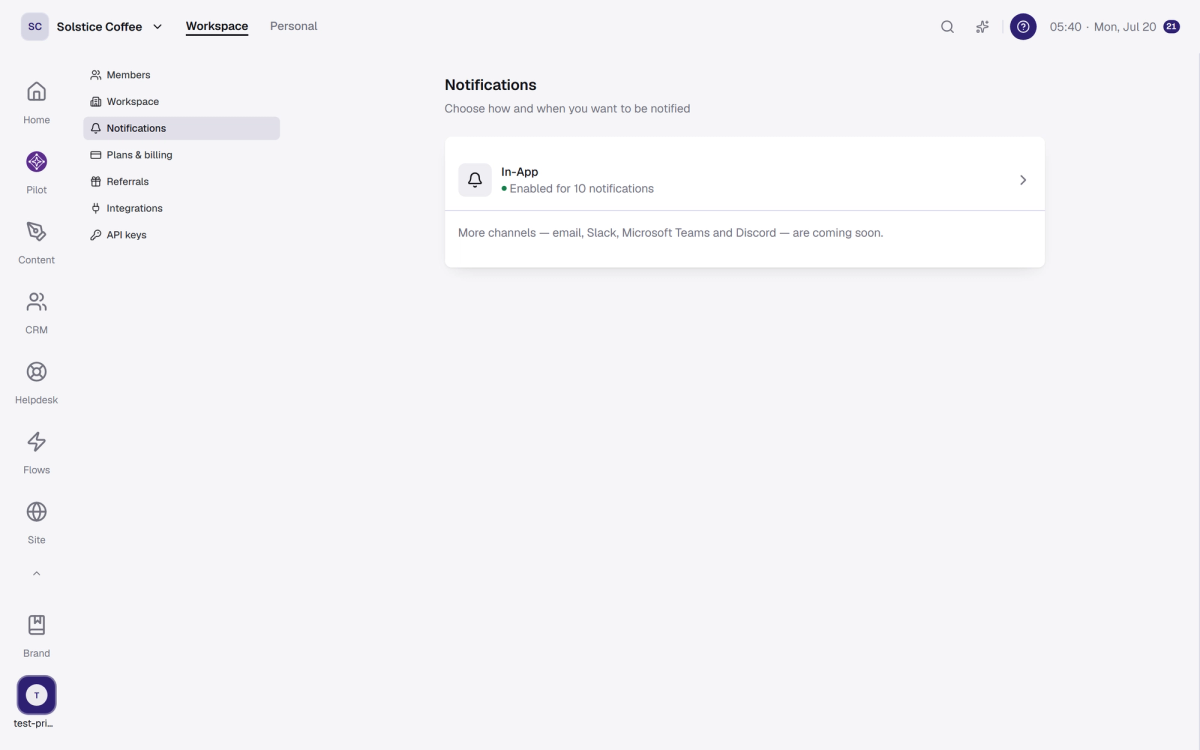Expand In-App settings with right chevron

(x=1023, y=180)
